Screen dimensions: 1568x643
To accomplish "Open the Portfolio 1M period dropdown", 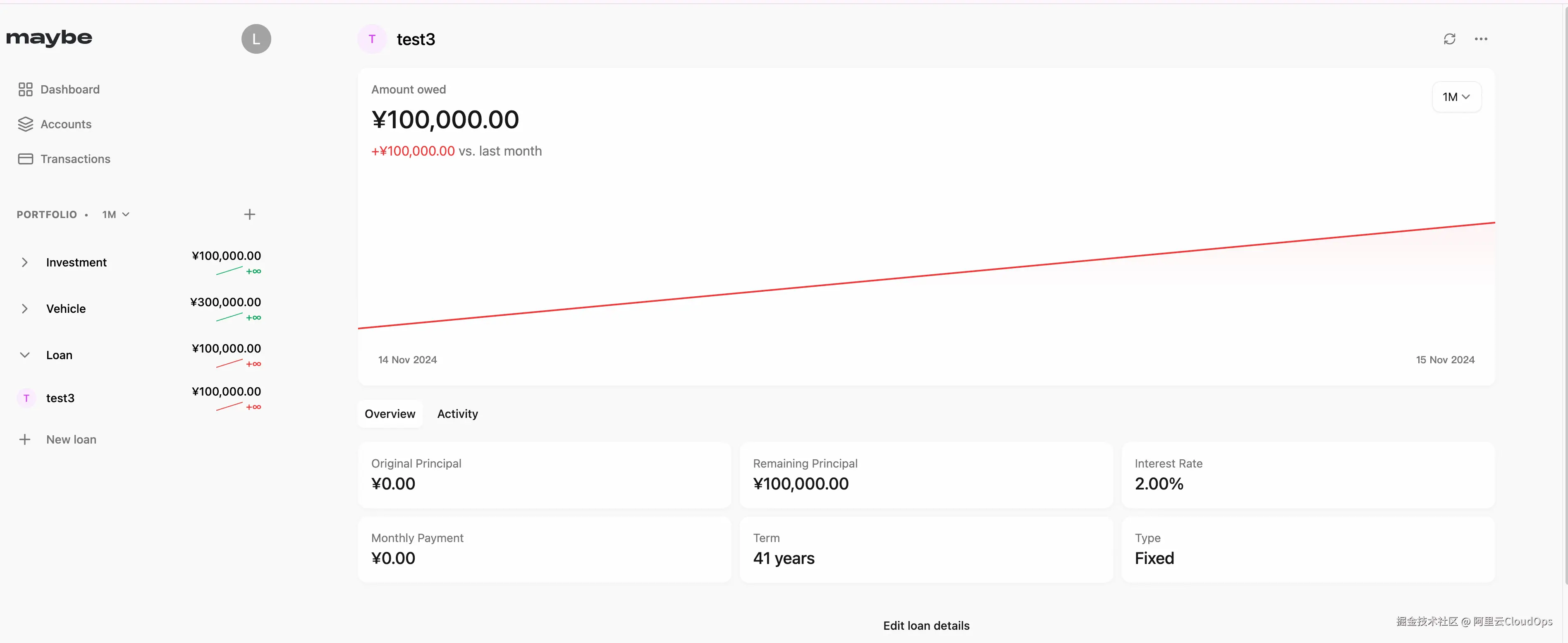I will click(116, 214).
